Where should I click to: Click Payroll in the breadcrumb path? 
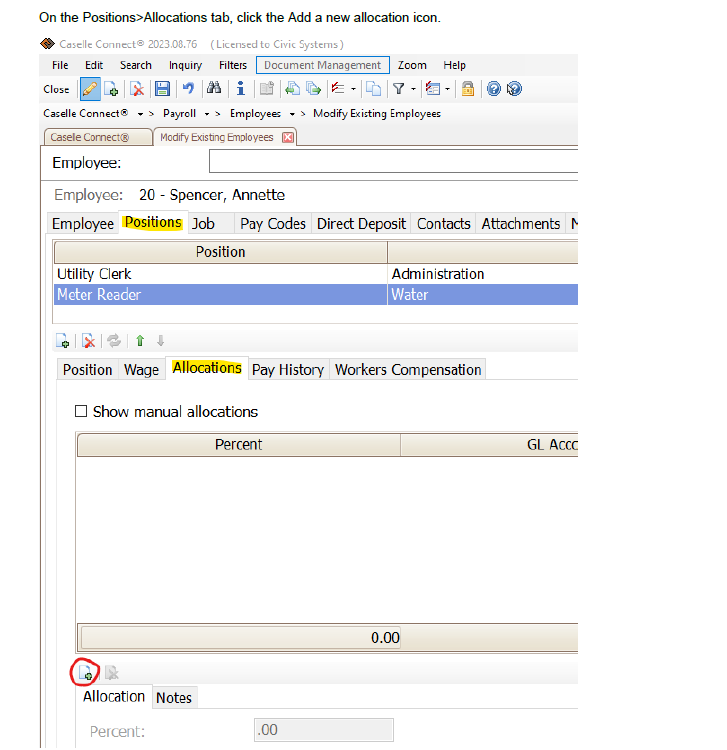pyautogui.click(x=179, y=113)
